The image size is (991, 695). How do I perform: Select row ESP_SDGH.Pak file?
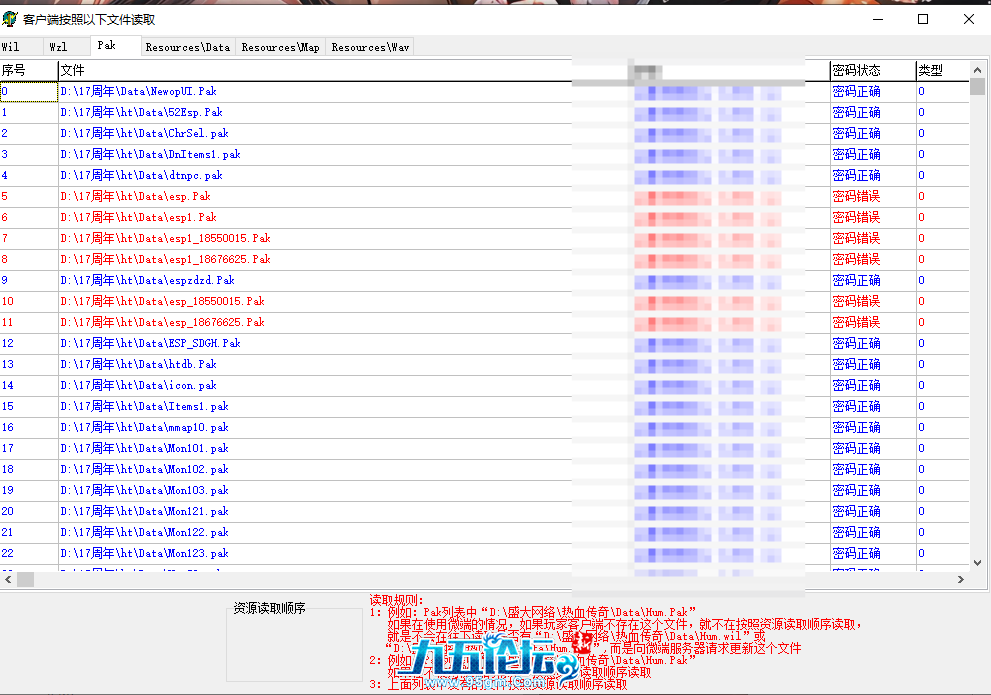[484, 343]
